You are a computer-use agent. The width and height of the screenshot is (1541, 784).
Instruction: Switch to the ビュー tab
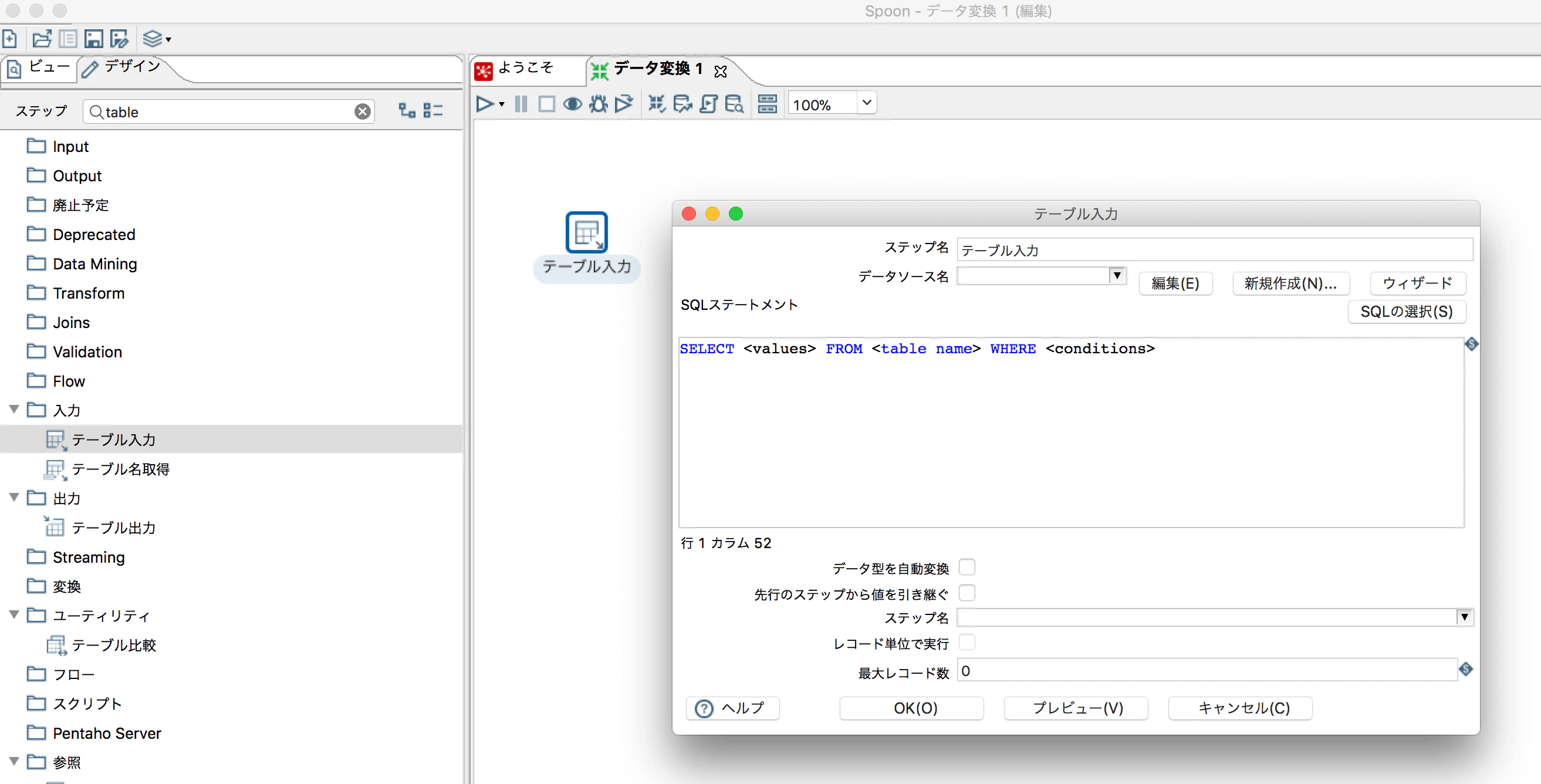click(x=39, y=67)
